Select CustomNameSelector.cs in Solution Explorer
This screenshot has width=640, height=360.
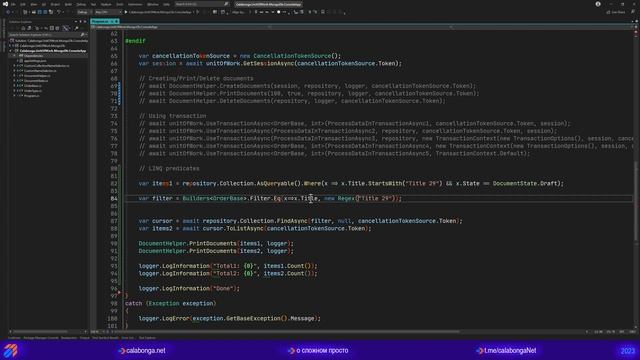[40, 71]
